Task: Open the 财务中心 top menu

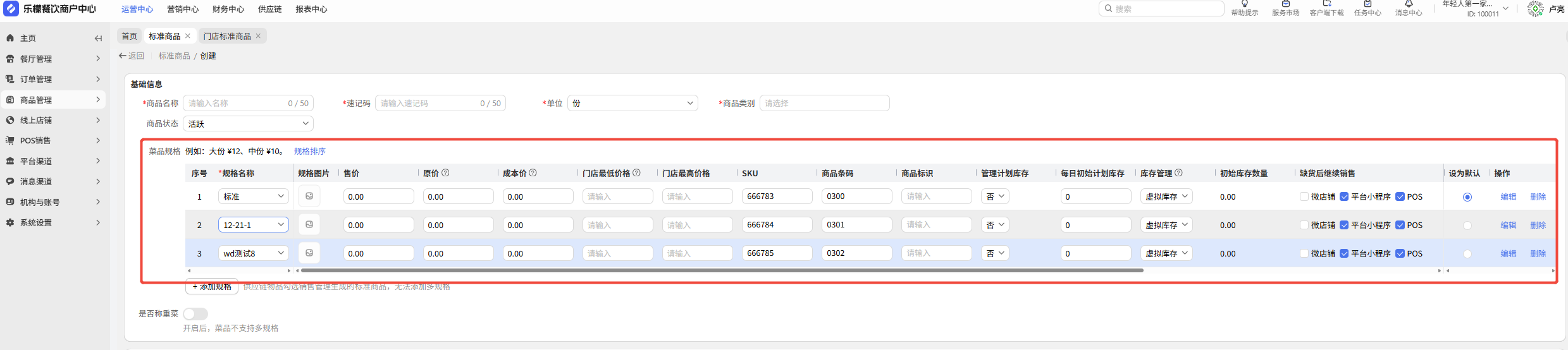Action: [228, 9]
